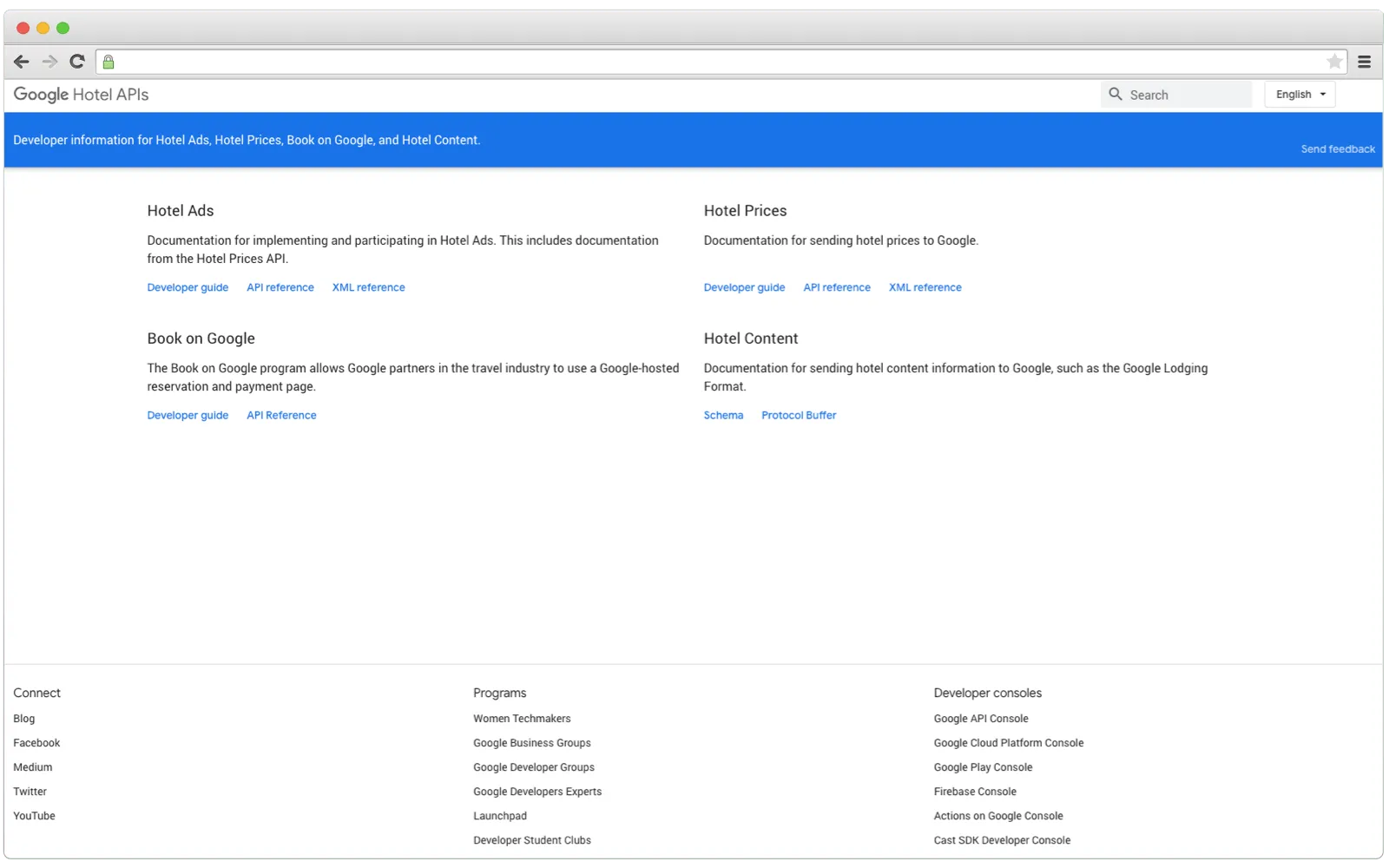
Task: Minimize window with yellow button
Action: 43,28
